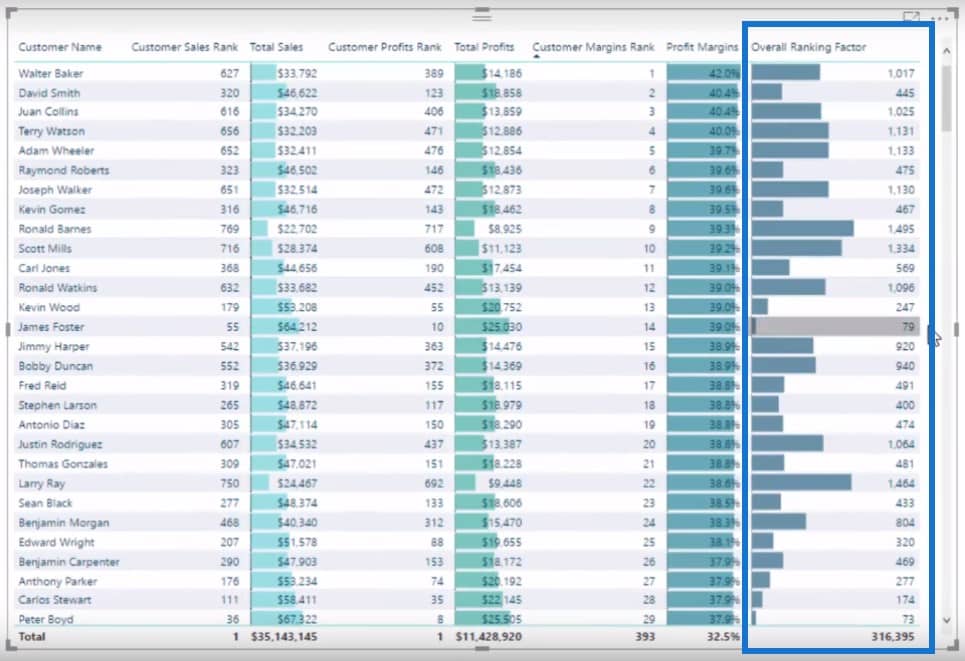Sort by Total Sales column header
The width and height of the screenshot is (965, 661).
pos(276,47)
